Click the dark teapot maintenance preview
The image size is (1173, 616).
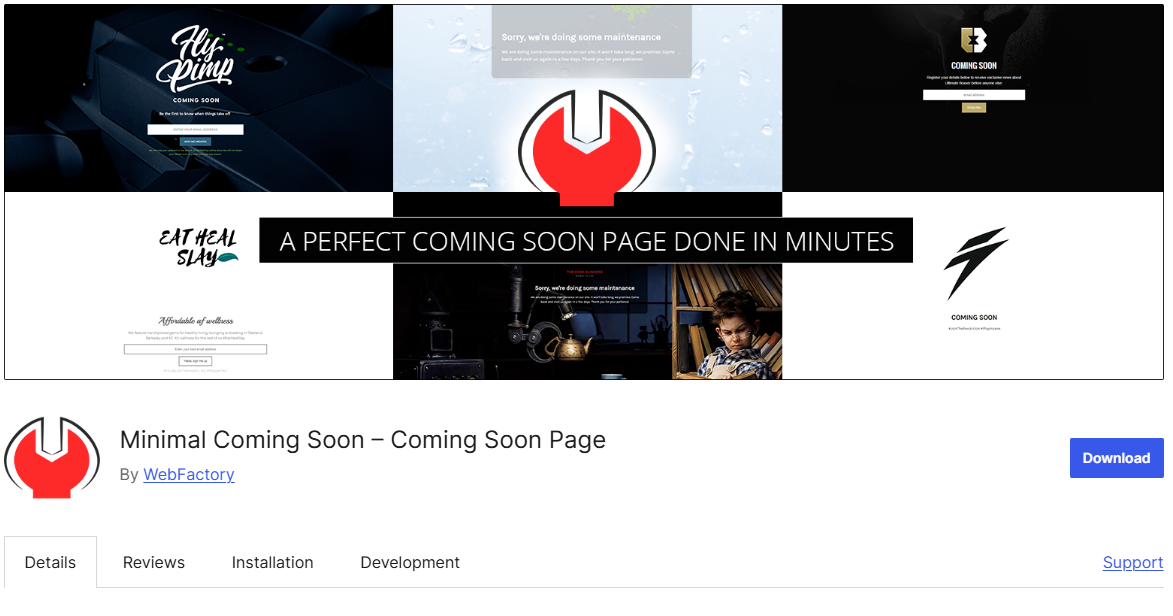point(533,321)
